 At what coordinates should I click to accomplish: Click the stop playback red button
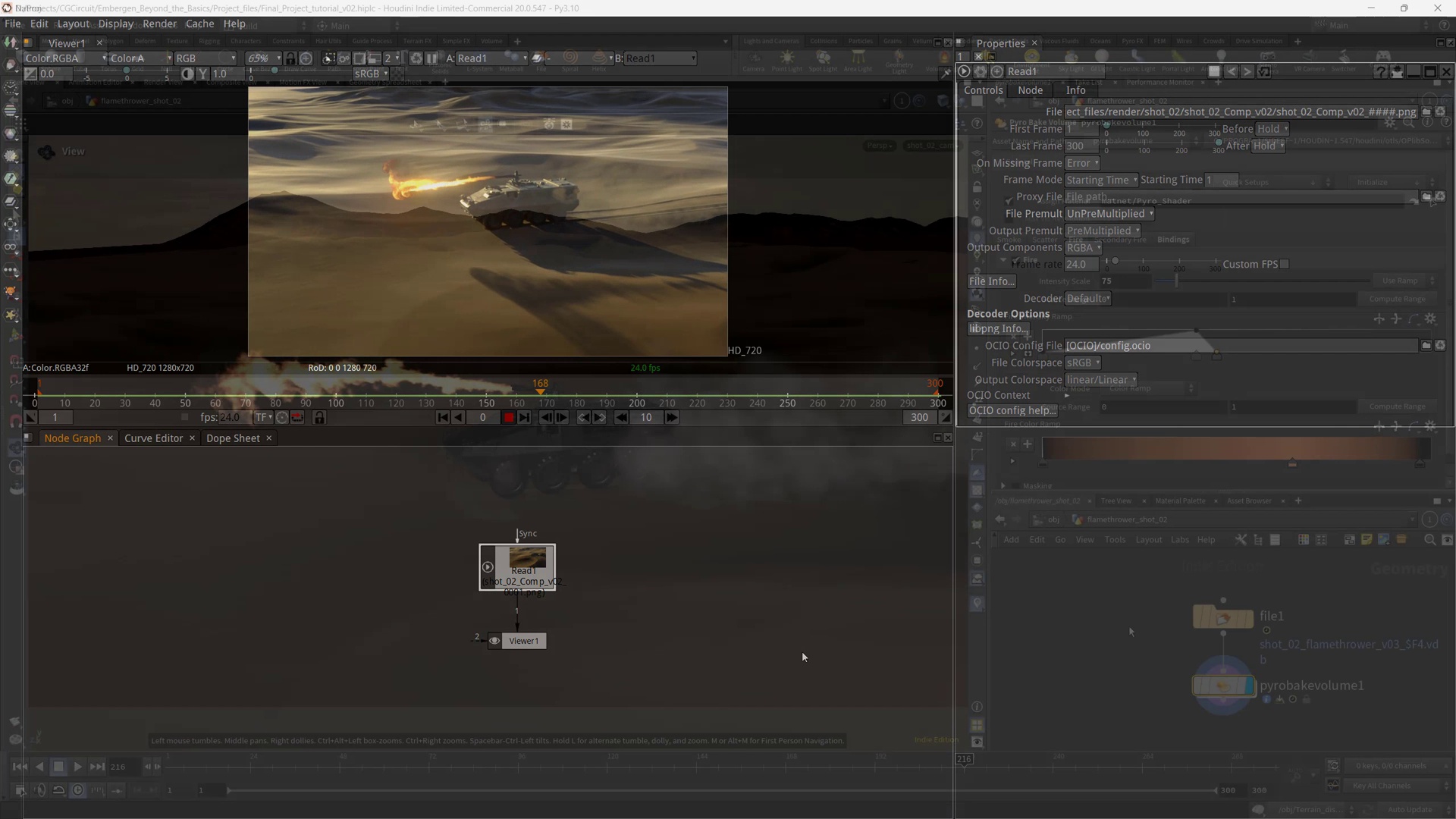509,417
